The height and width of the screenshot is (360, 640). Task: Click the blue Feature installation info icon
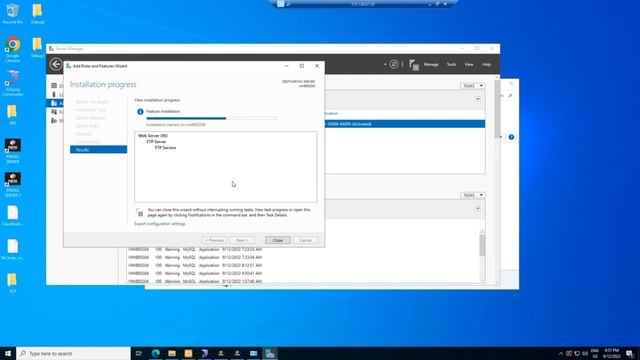coord(140,111)
